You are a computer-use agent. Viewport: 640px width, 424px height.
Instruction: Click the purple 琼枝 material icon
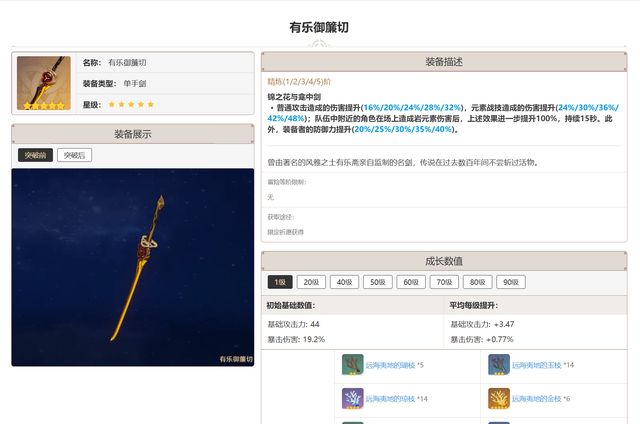tap(353, 398)
